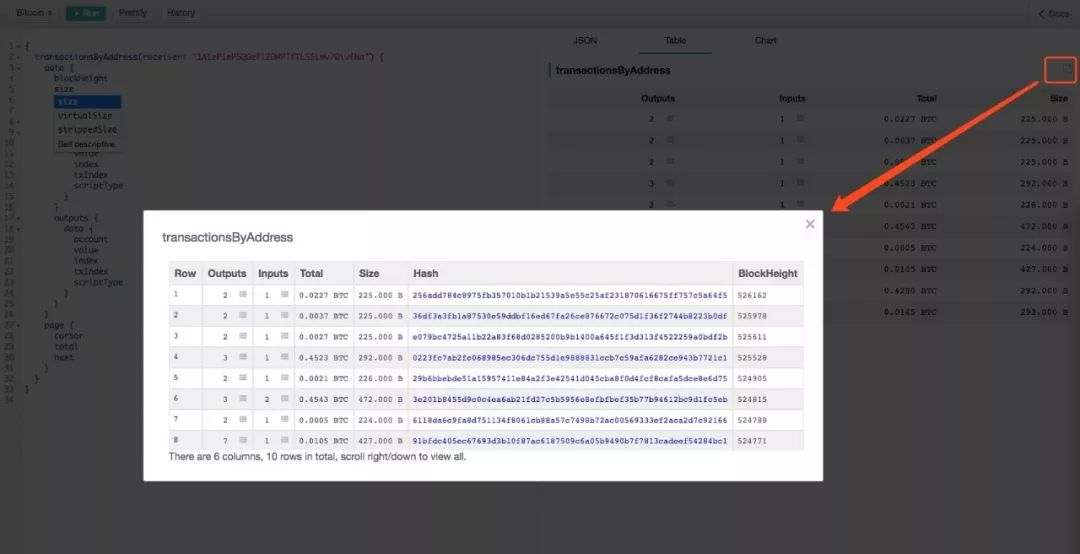Open hash link starting 3e201b8455

coord(570,398)
